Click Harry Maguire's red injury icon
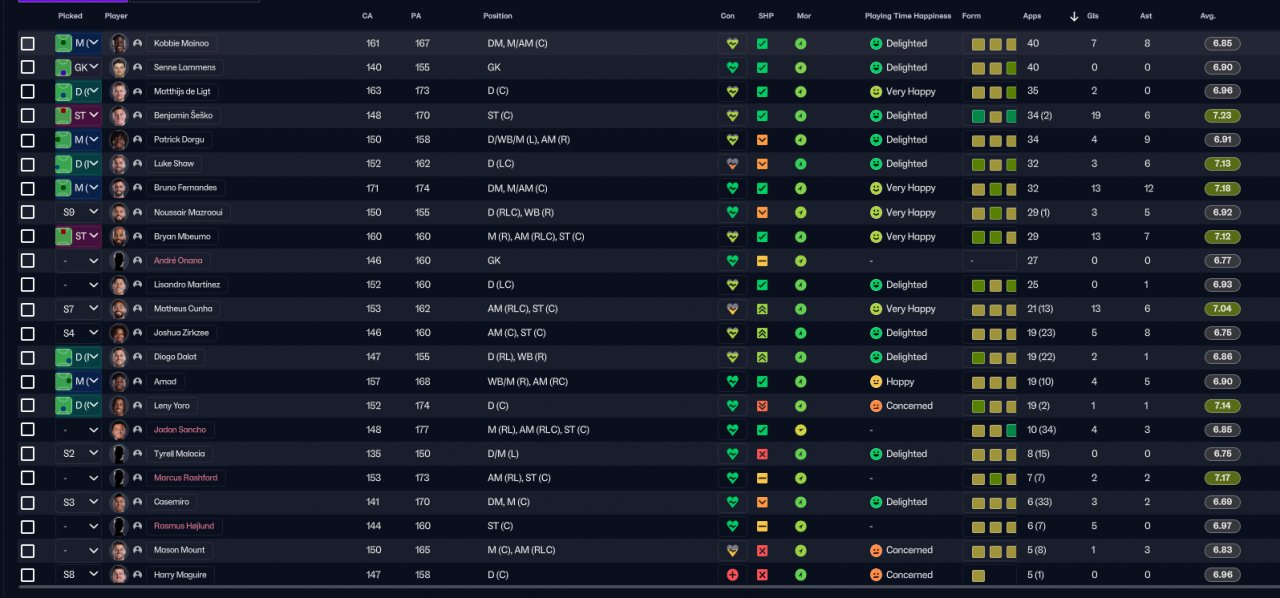 [732, 575]
